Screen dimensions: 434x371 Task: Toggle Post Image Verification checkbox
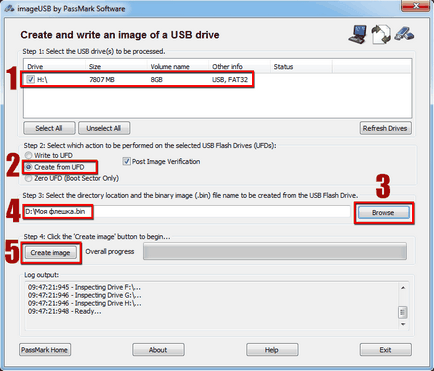(126, 162)
